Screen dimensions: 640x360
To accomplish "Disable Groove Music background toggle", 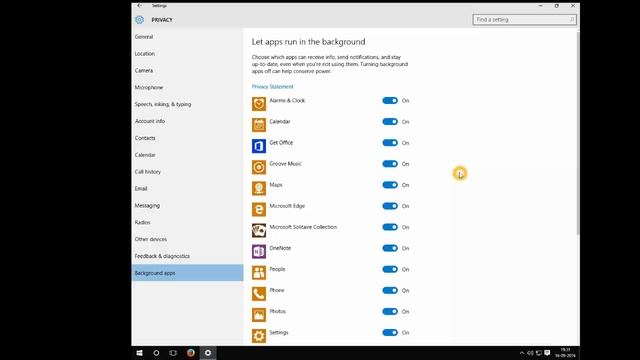I will click(x=390, y=164).
